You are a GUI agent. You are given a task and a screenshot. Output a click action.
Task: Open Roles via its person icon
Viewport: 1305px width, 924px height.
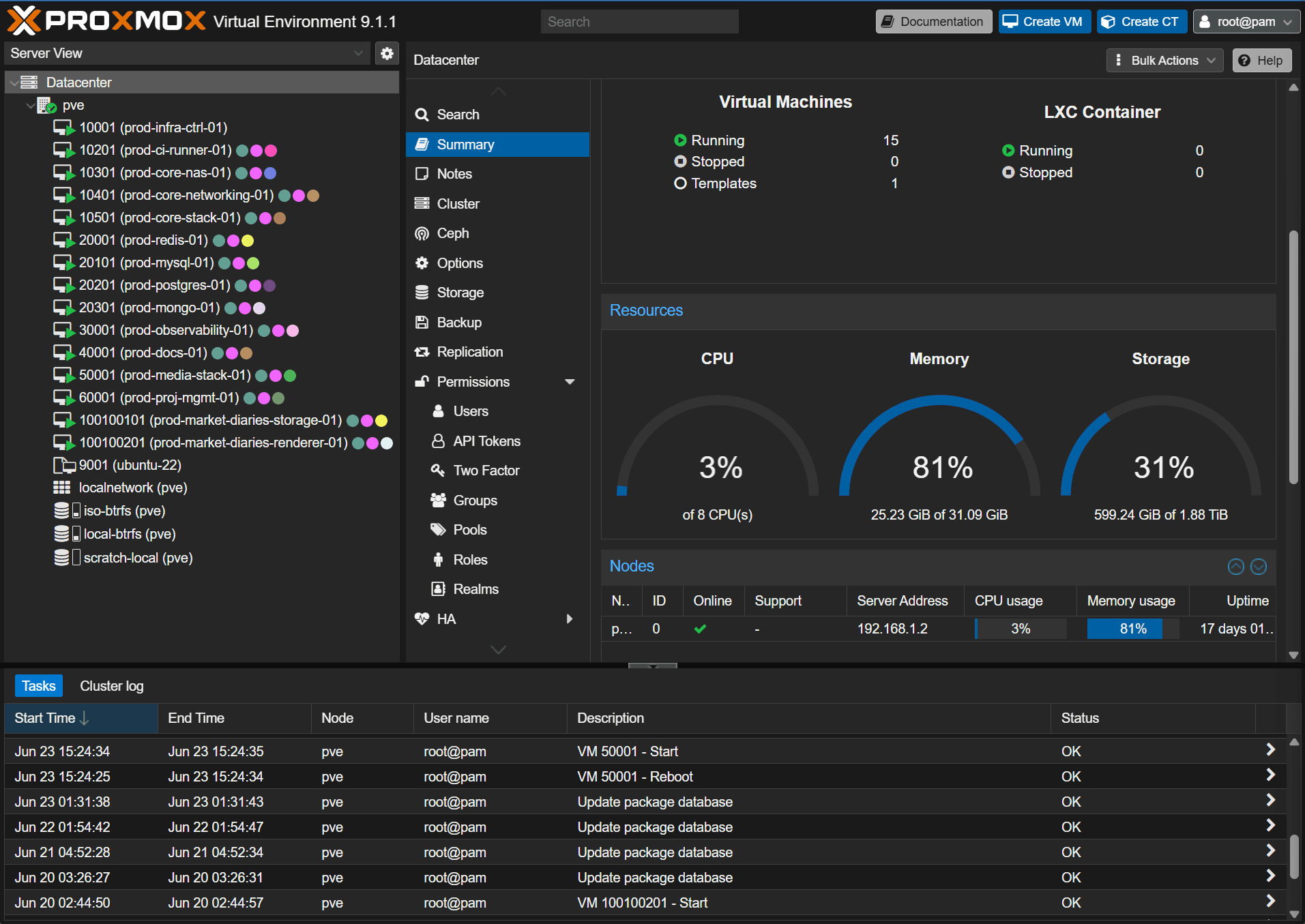(x=439, y=560)
